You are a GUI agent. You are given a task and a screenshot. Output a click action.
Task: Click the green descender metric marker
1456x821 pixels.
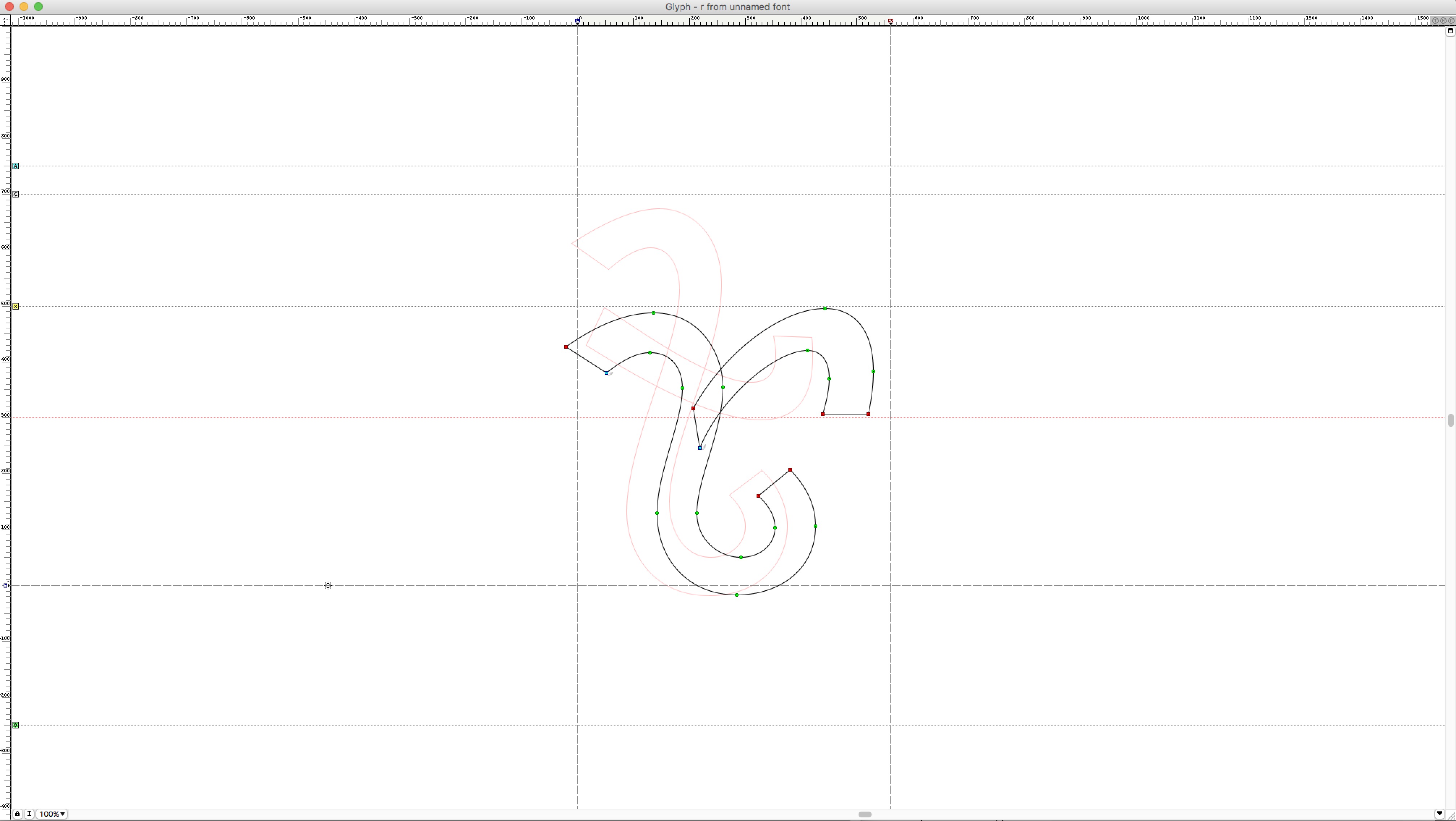tap(16, 725)
